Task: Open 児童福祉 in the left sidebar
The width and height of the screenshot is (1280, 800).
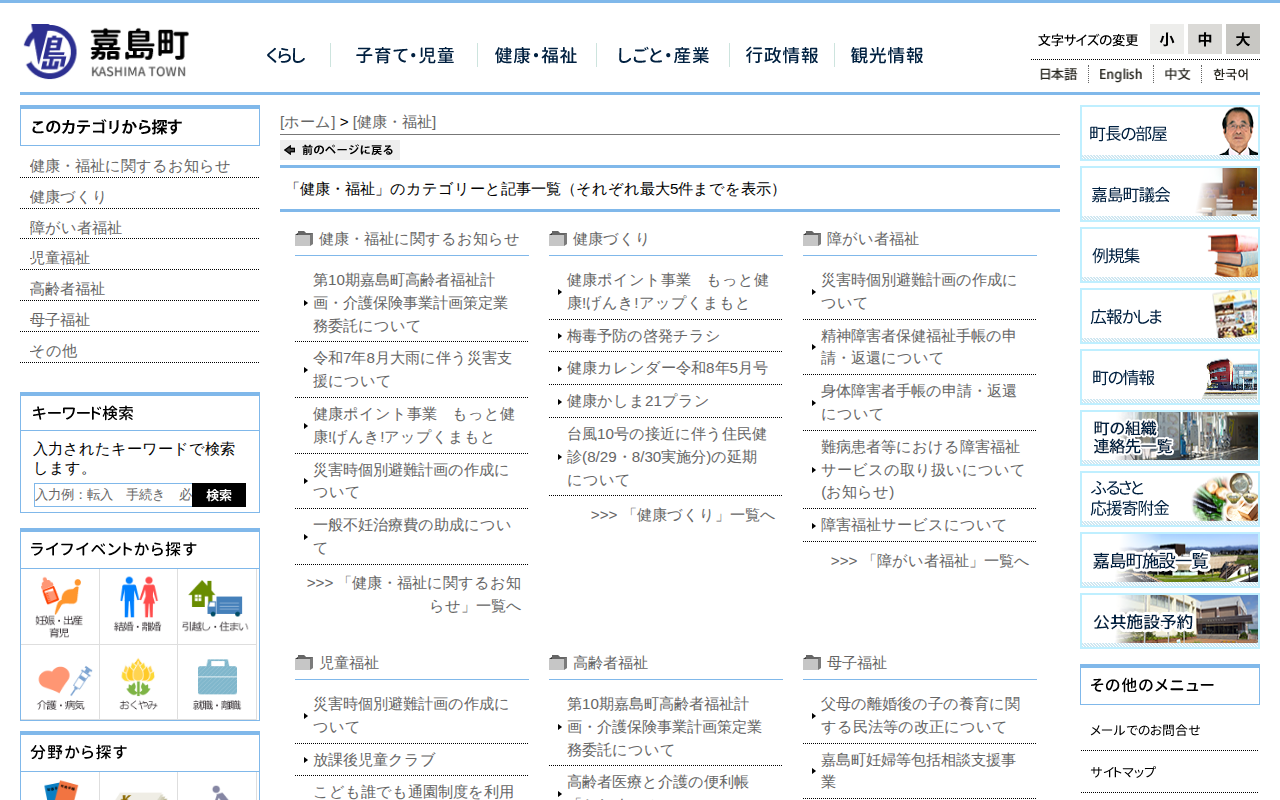Action: [60, 258]
